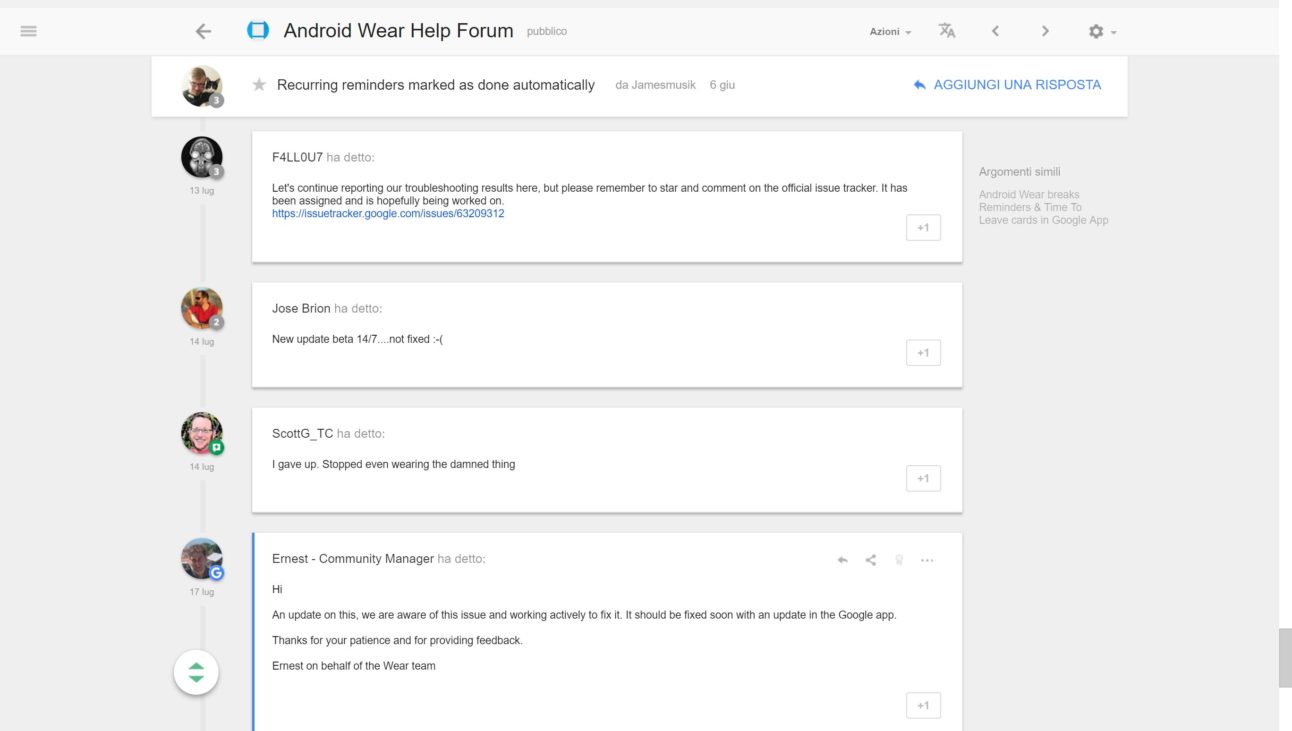1292x731 pixels.
Task: Open the issuetracker.google.com link
Action: pyautogui.click(x=388, y=213)
